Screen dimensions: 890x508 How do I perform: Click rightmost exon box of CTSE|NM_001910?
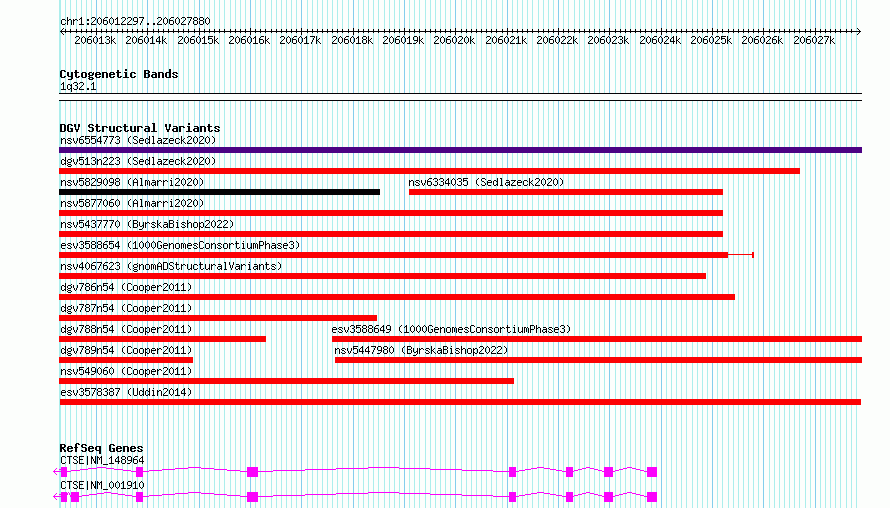click(652, 497)
